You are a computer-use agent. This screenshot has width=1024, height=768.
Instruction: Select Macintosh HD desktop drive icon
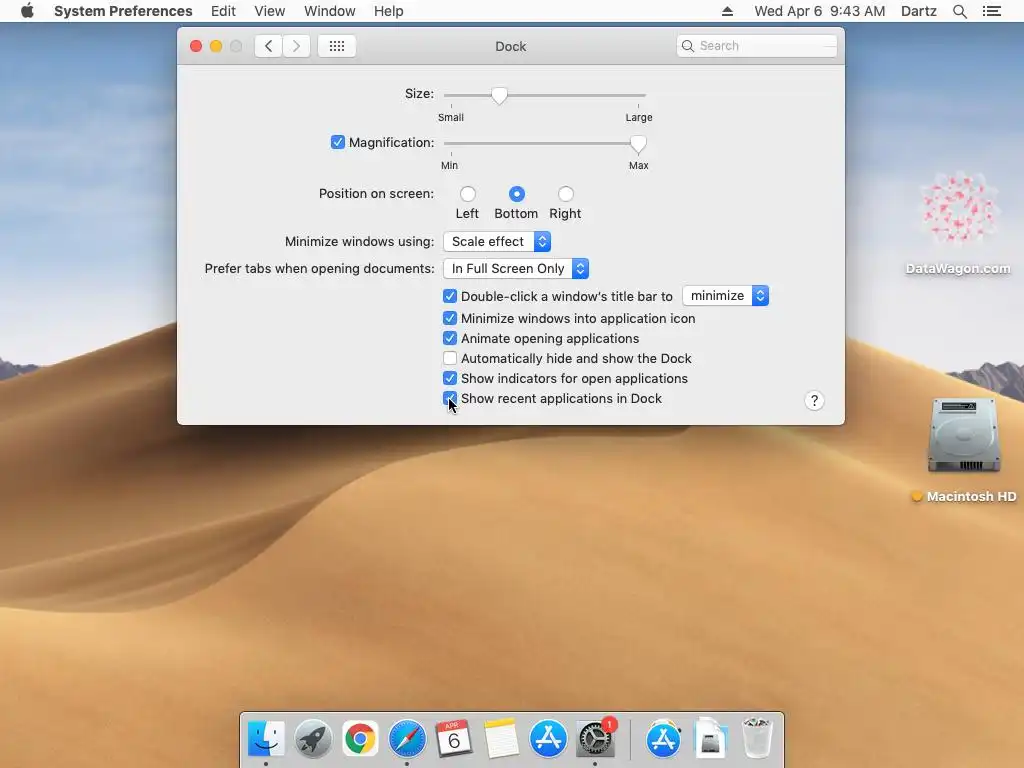[964, 435]
